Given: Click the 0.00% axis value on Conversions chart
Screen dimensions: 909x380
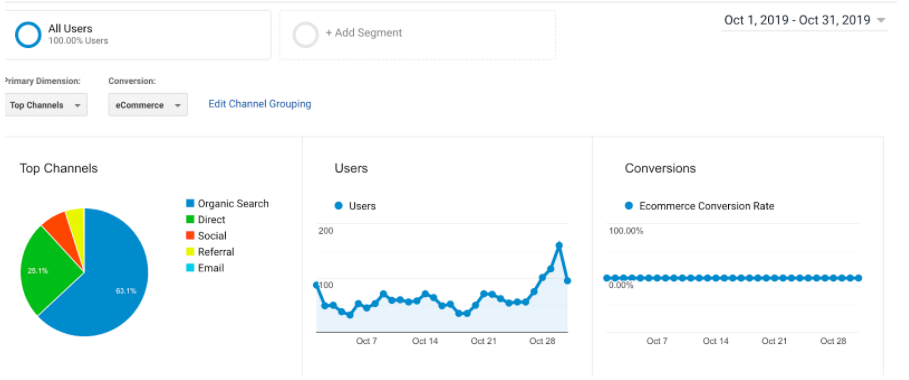Looking at the screenshot, I should (x=621, y=285).
